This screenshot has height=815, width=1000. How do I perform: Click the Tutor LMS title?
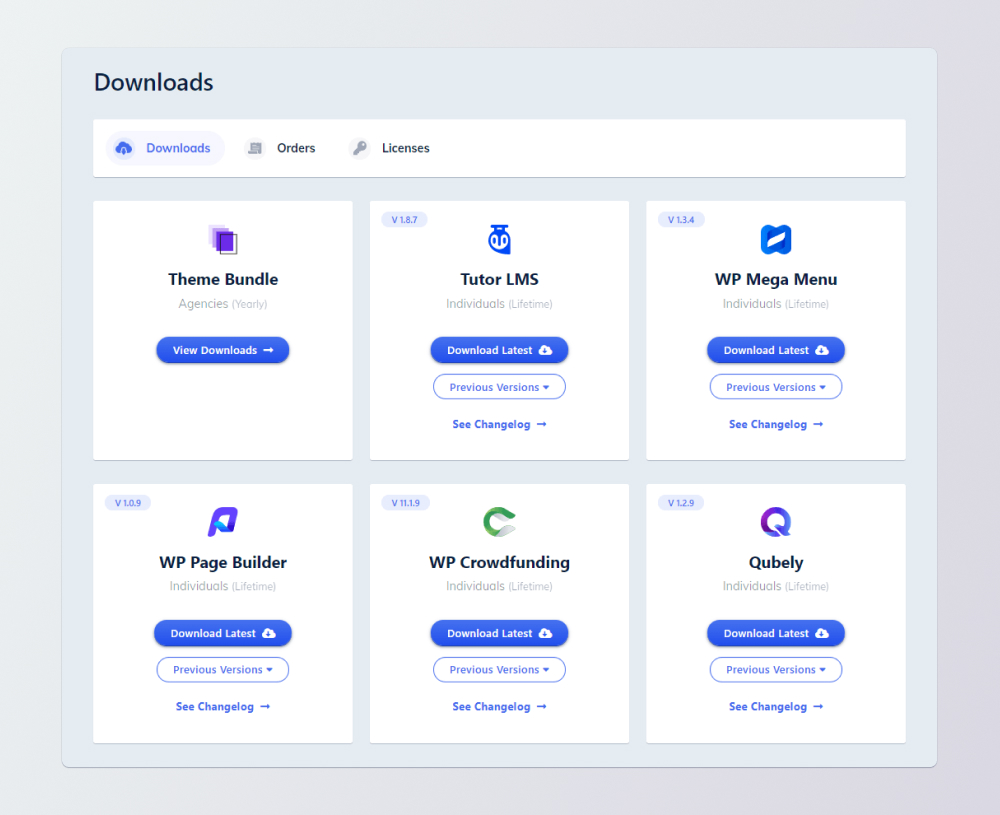499,279
